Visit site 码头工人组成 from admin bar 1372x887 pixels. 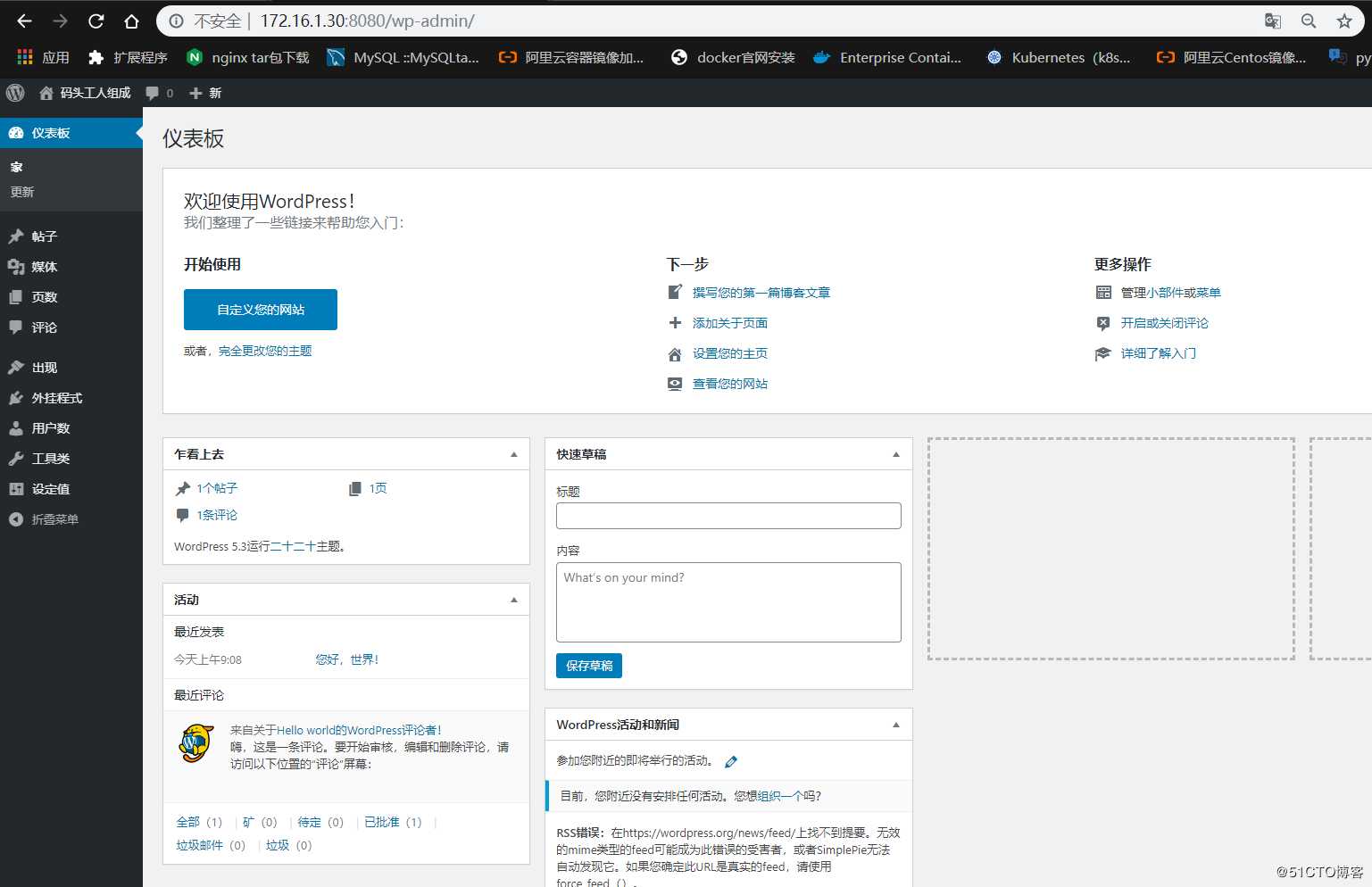click(85, 93)
